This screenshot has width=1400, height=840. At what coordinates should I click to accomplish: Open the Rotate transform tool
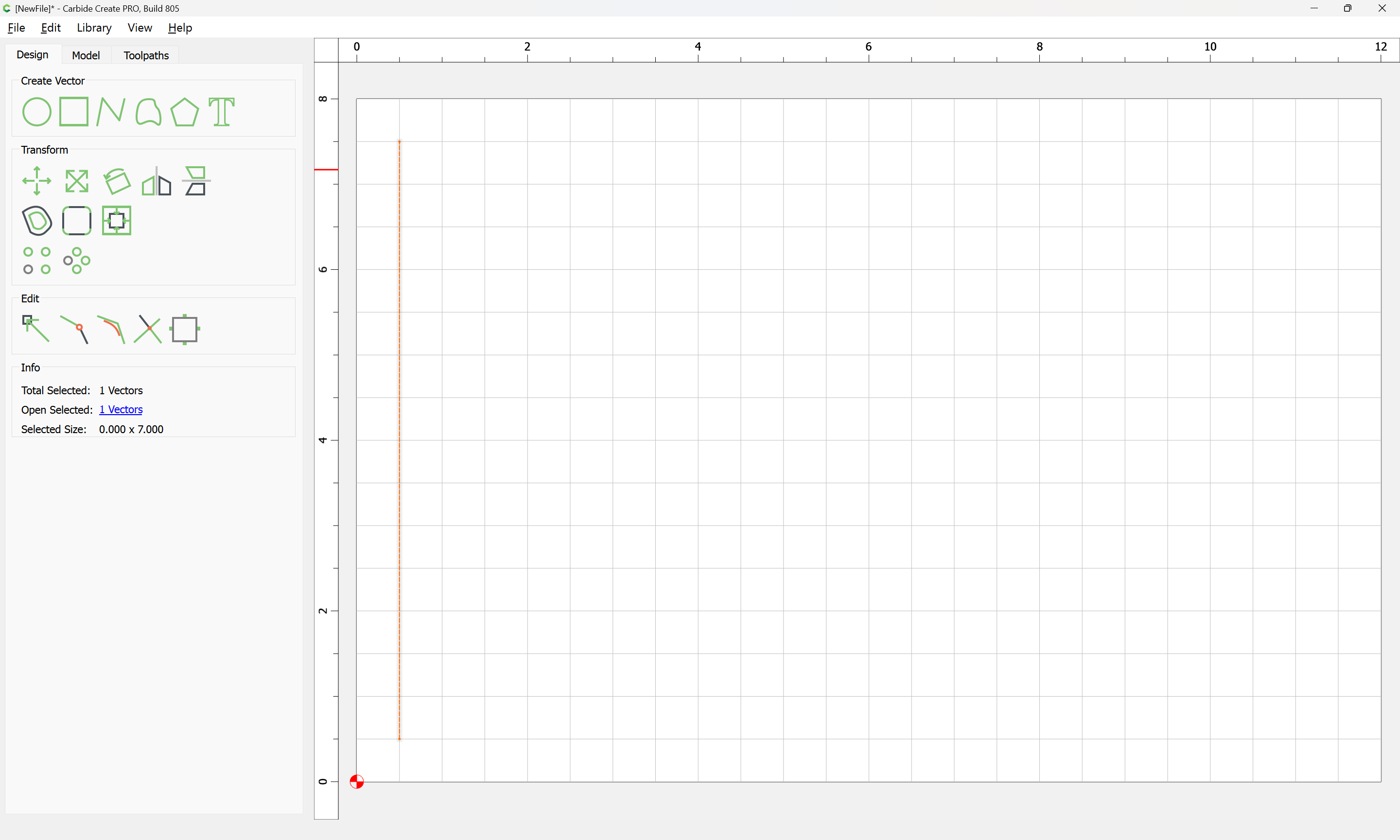pos(117,181)
